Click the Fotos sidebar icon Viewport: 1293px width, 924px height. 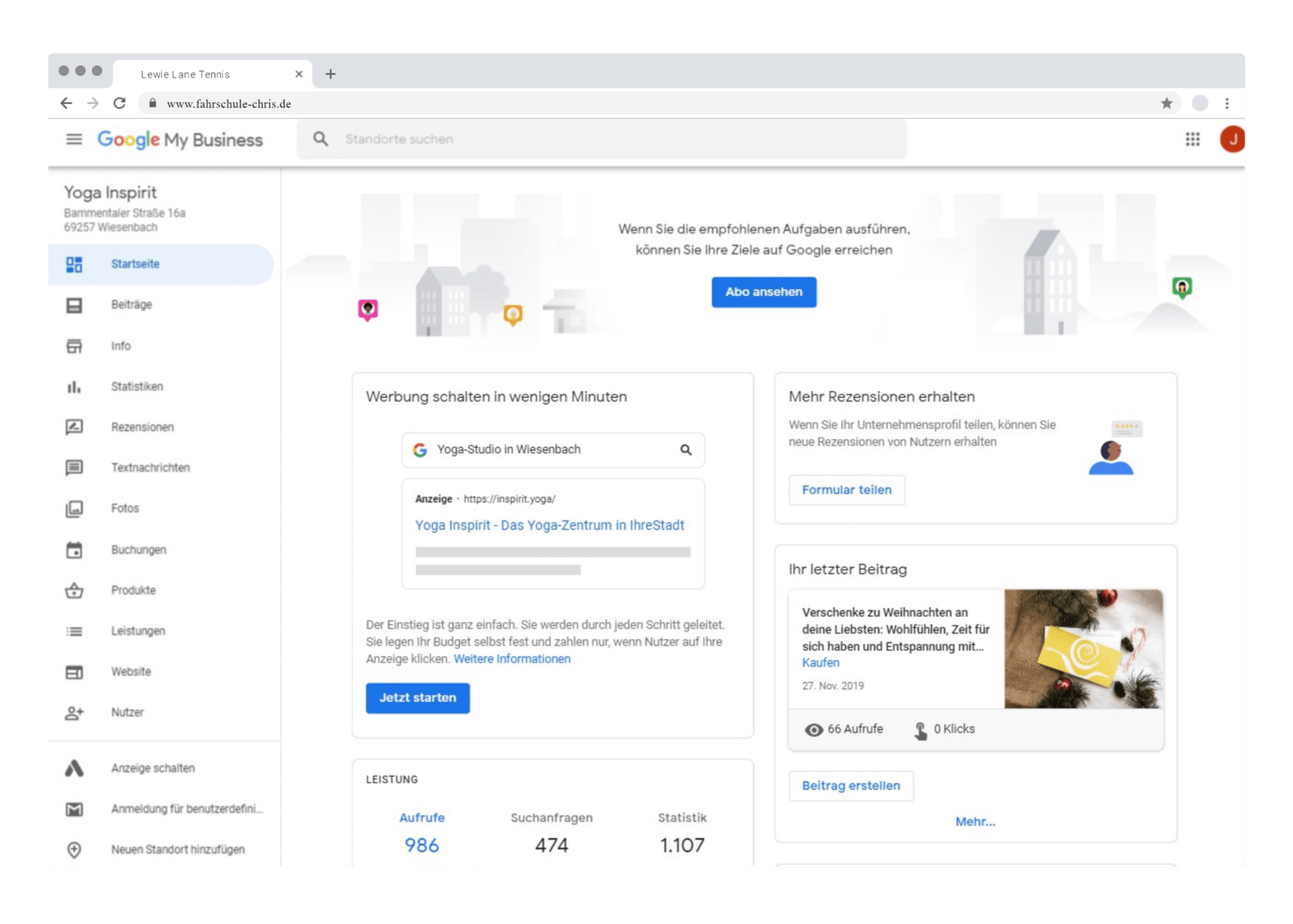[x=74, y=509]
